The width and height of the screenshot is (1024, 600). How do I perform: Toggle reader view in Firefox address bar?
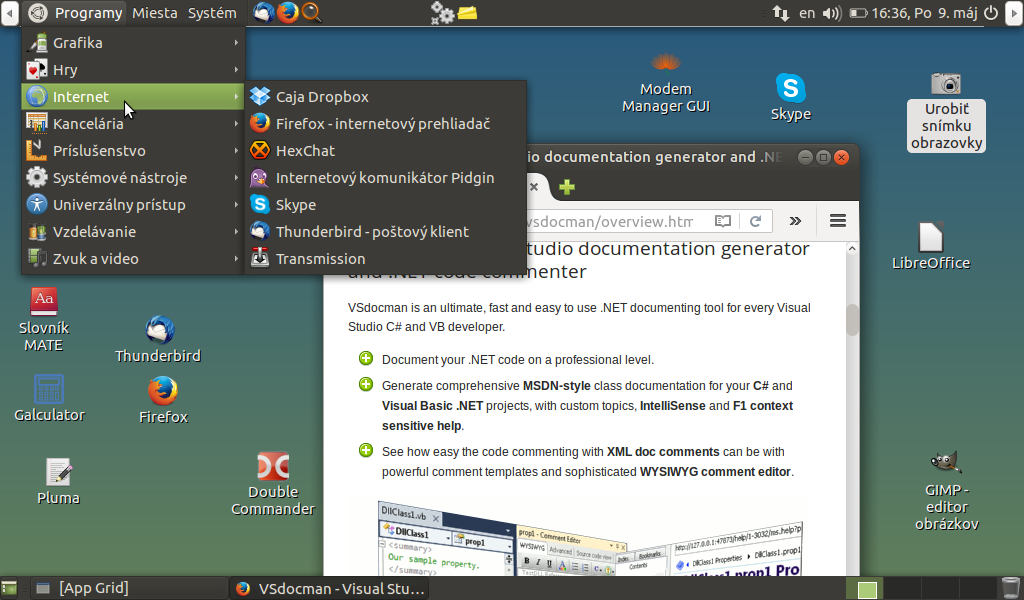(722, 221)
